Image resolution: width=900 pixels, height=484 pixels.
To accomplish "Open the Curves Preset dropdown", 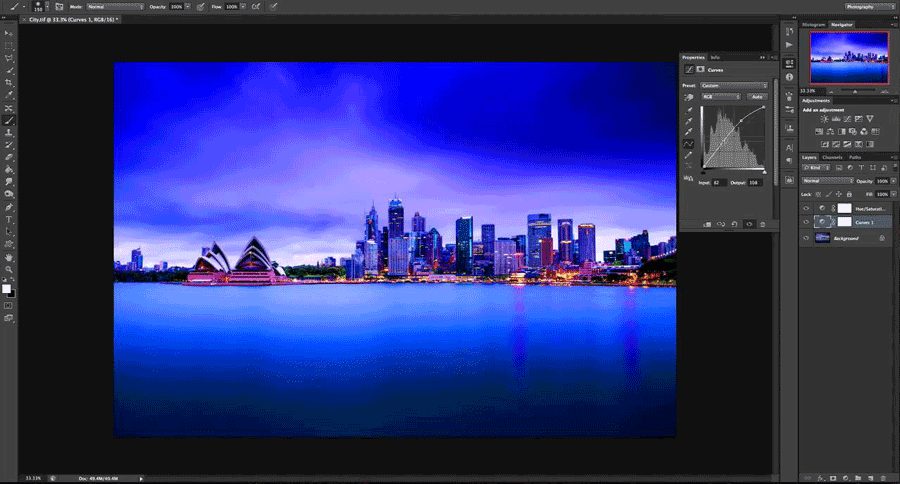I will [732, 86].
